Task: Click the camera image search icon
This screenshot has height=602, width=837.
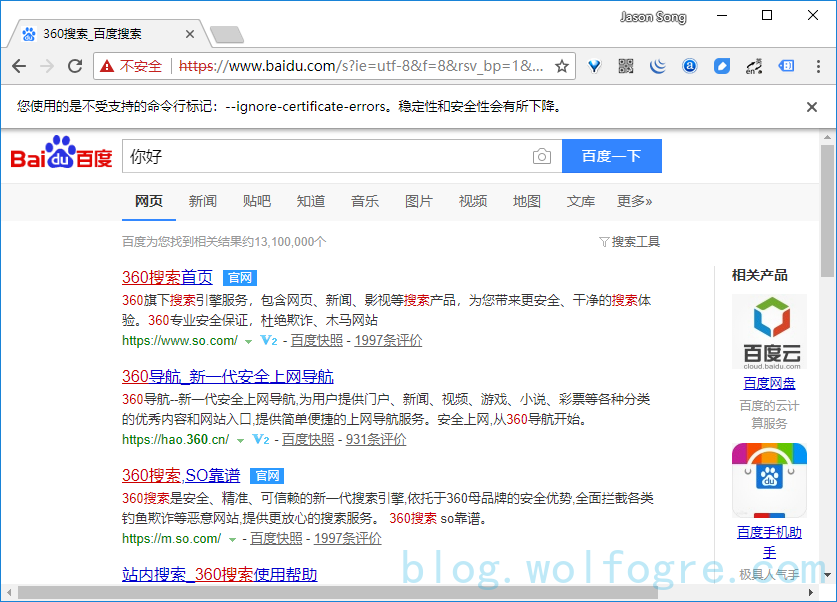Action: [x=541, y=157]
